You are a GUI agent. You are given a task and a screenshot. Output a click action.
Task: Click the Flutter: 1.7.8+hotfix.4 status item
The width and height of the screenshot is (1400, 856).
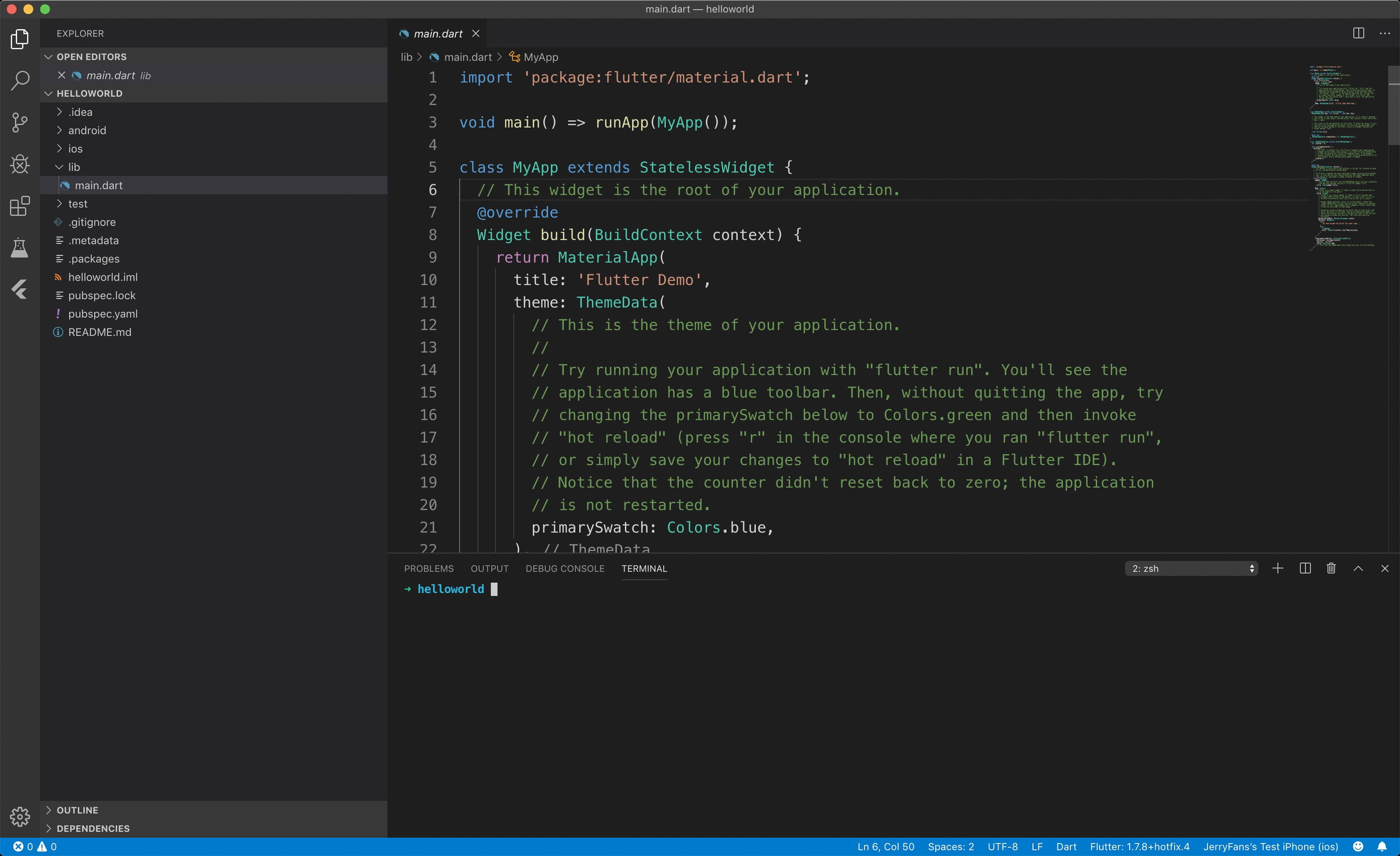click(1139, 846)
